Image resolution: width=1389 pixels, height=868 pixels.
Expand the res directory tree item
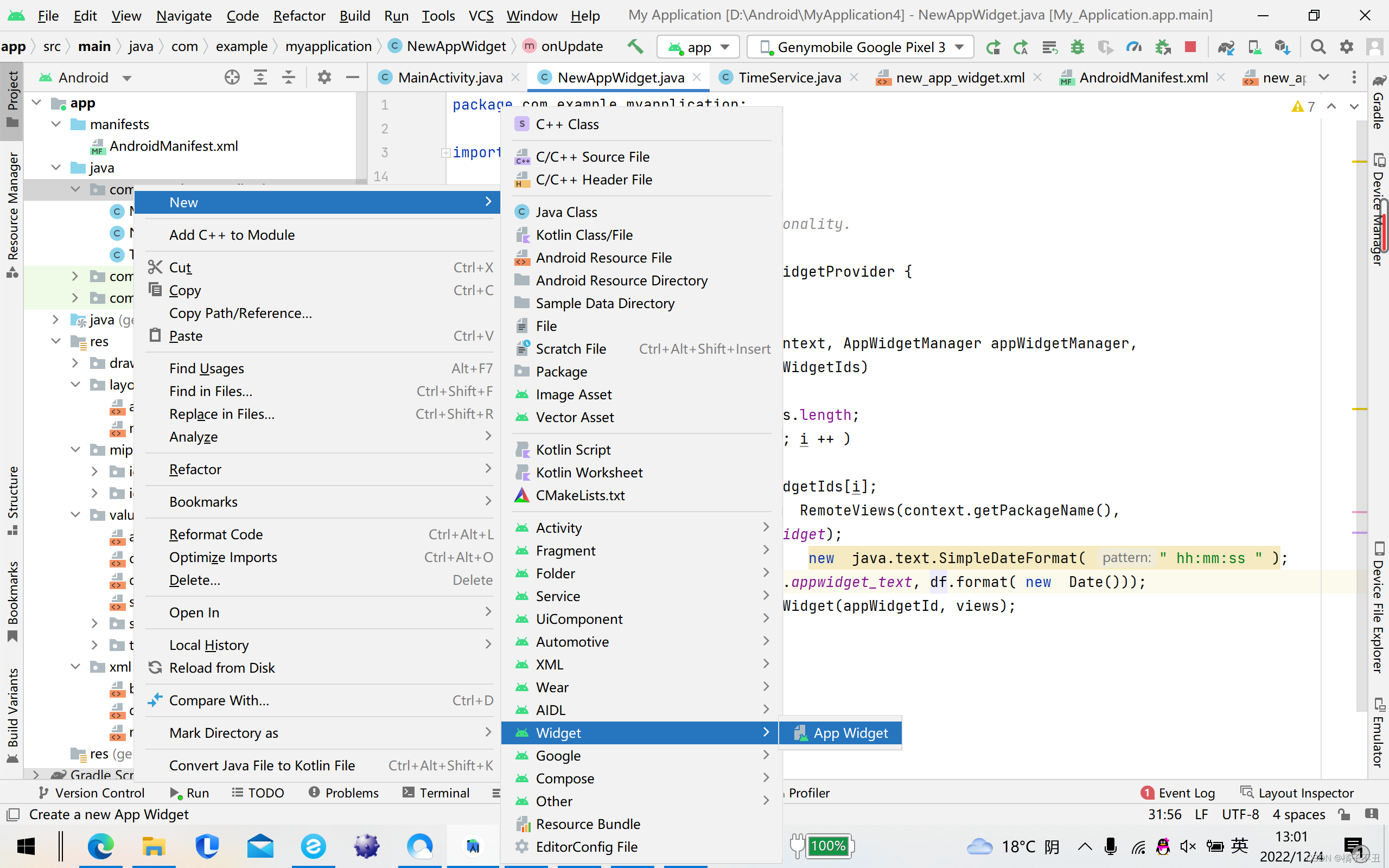tap(56, 341)
